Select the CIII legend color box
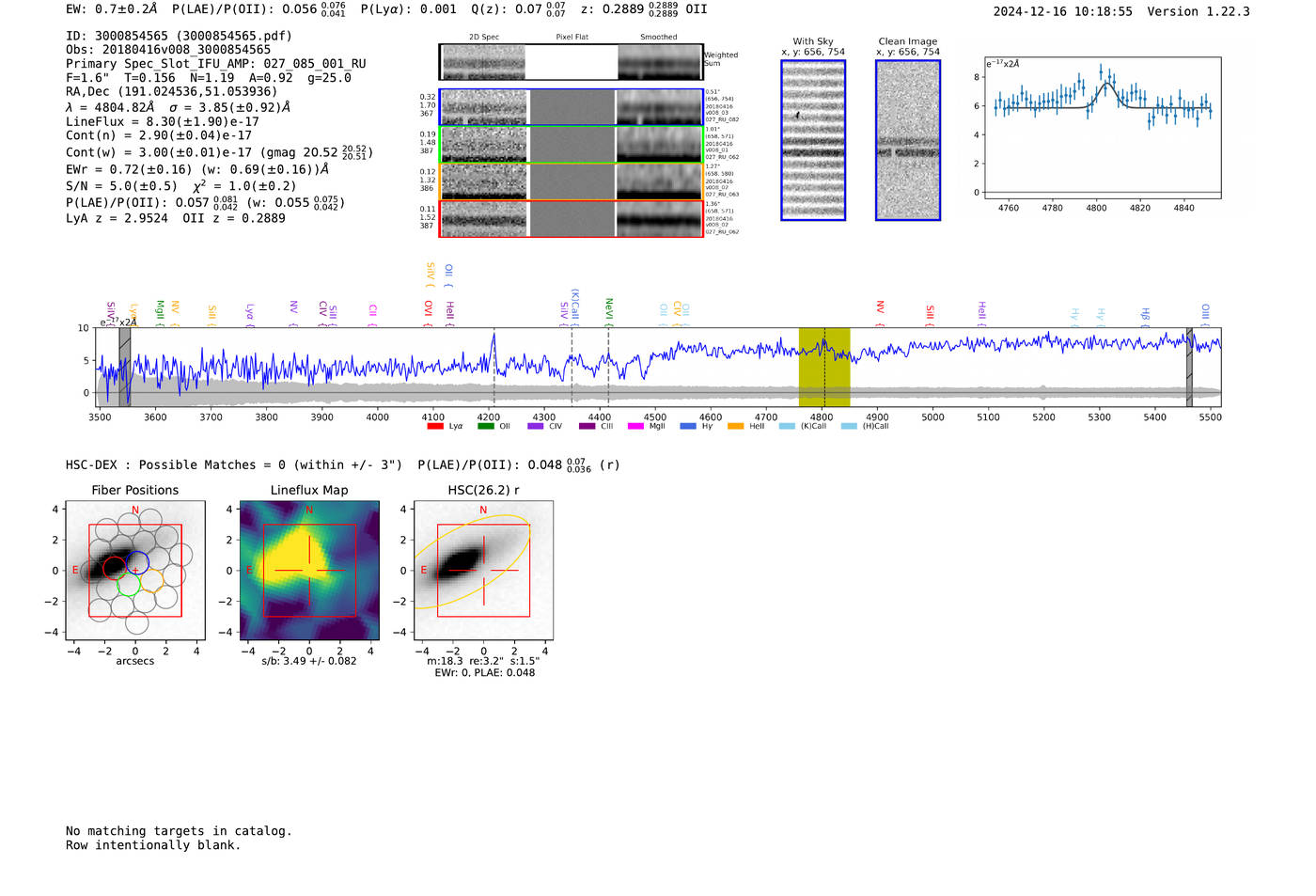This screenshot has height=896, width=1316. tap(587, 426)
